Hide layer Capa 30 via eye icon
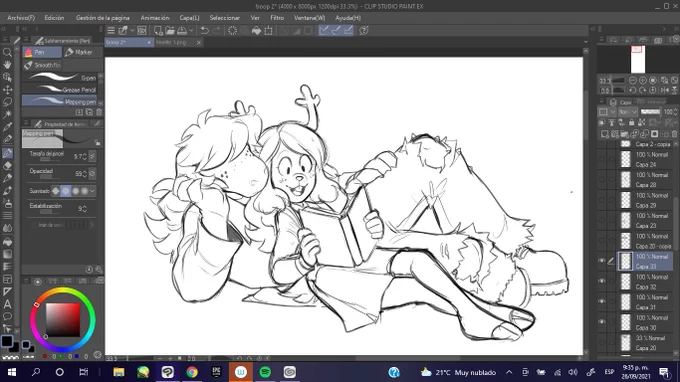The image size is (680, 382). point(602,322)
